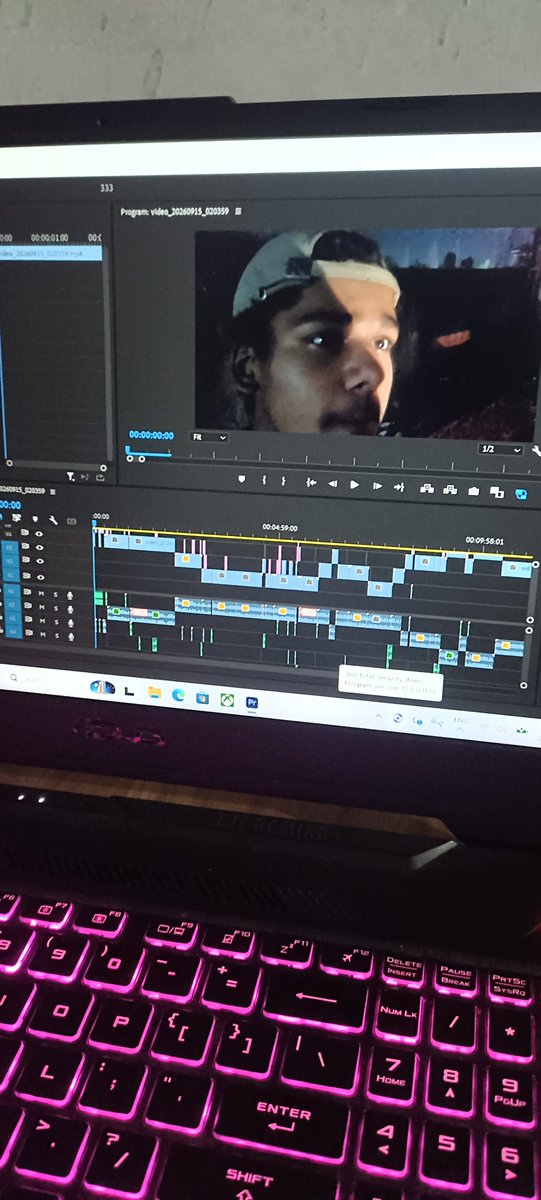Solo audio track A2
Screen dimensions: 541x1200
(x=56, y=608)
